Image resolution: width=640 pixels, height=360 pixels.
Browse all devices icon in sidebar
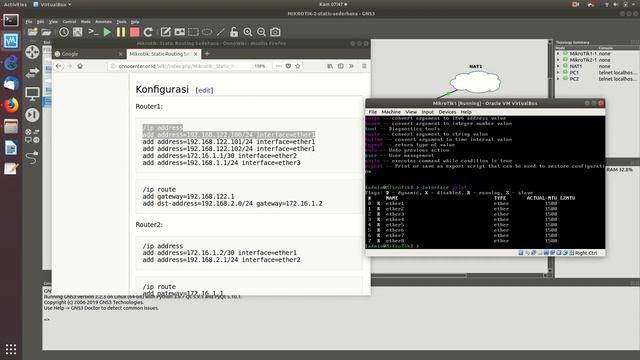(32, 136)
